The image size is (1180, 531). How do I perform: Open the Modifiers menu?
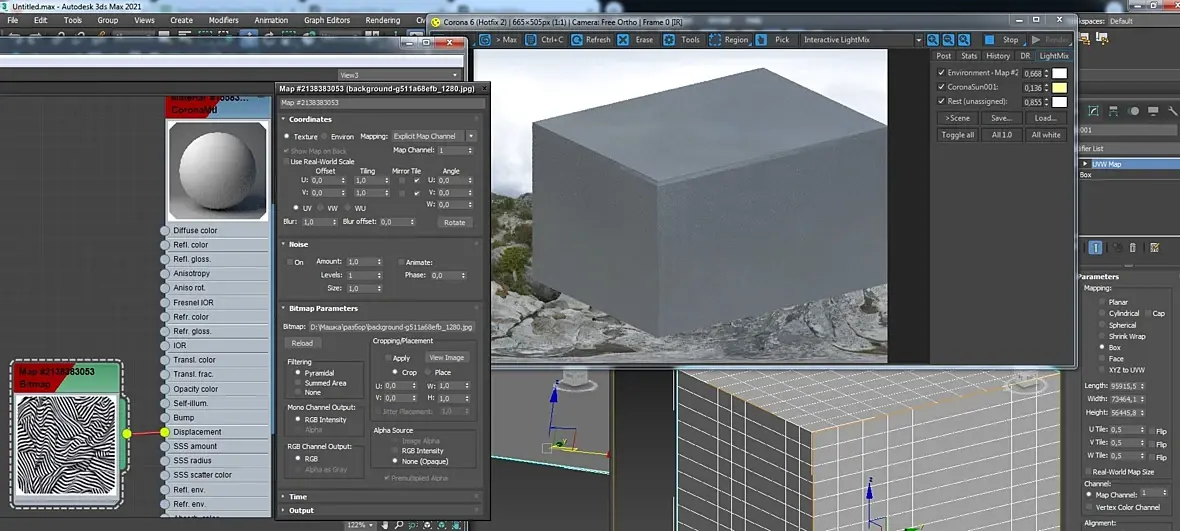pyautogui.click(x=223, y=20)
